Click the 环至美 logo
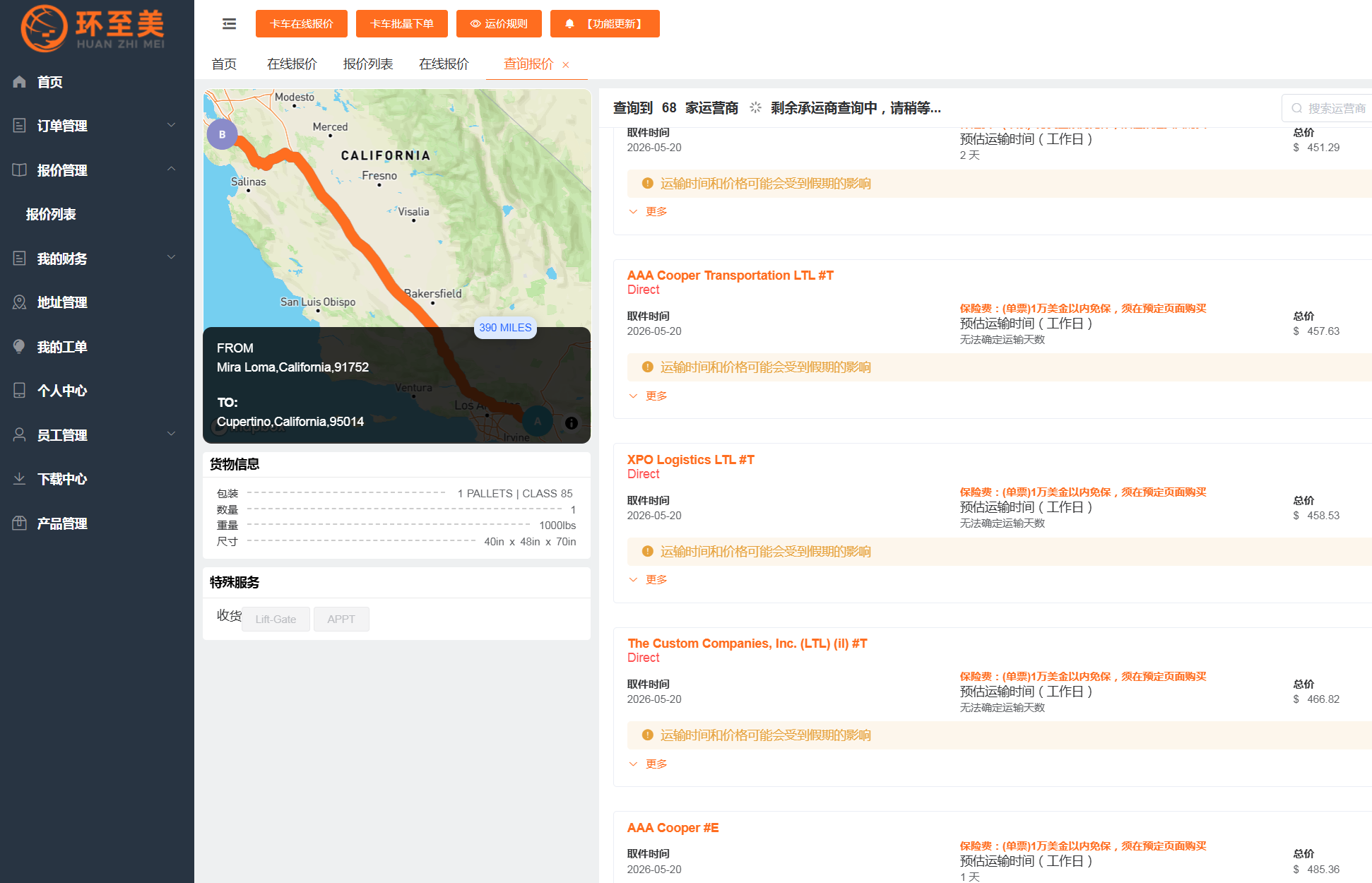The width and height of the screenshot is (1372, 883). pos(93,28)
